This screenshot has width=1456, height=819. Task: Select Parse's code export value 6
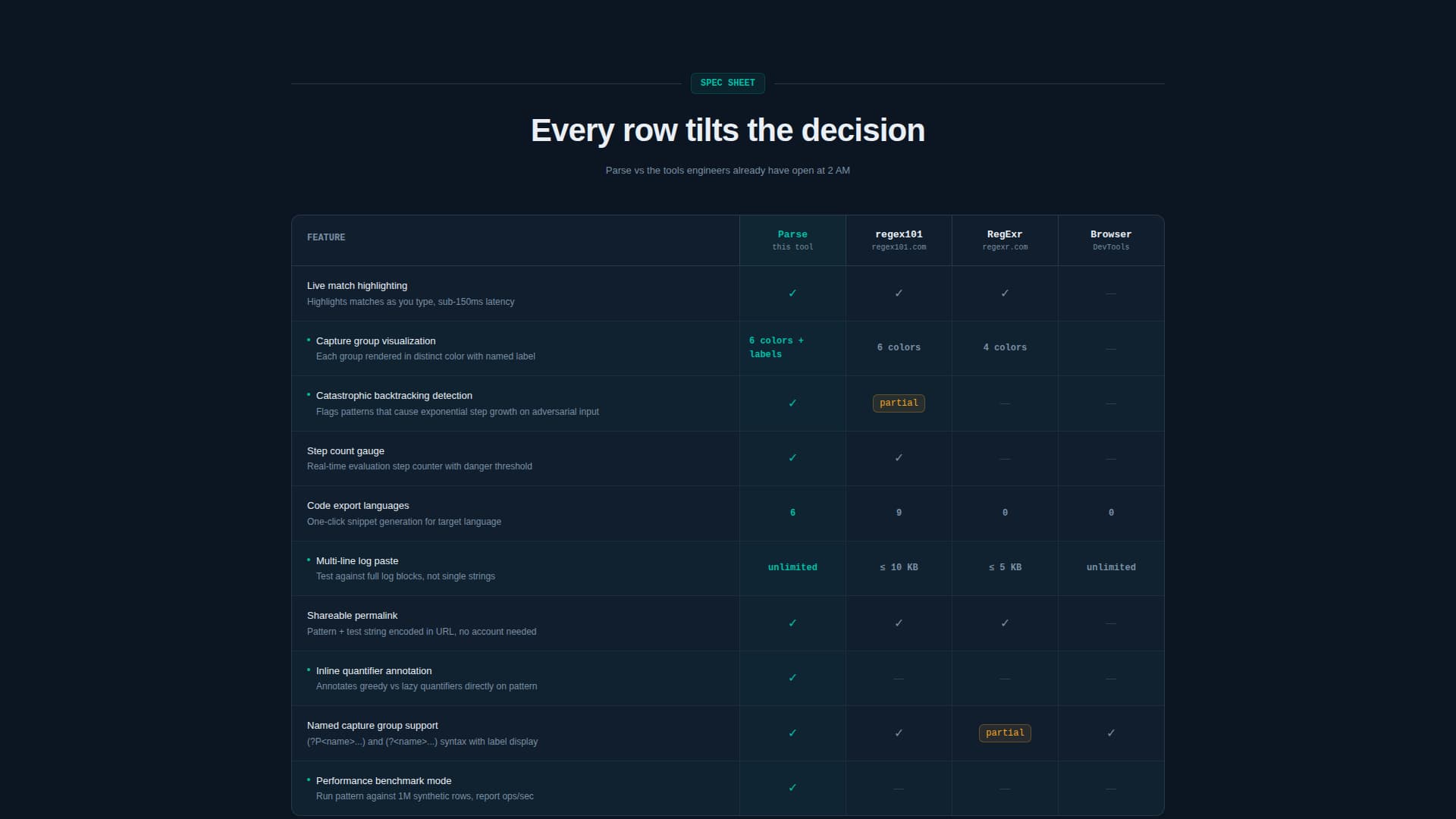(x=792, y=513)
